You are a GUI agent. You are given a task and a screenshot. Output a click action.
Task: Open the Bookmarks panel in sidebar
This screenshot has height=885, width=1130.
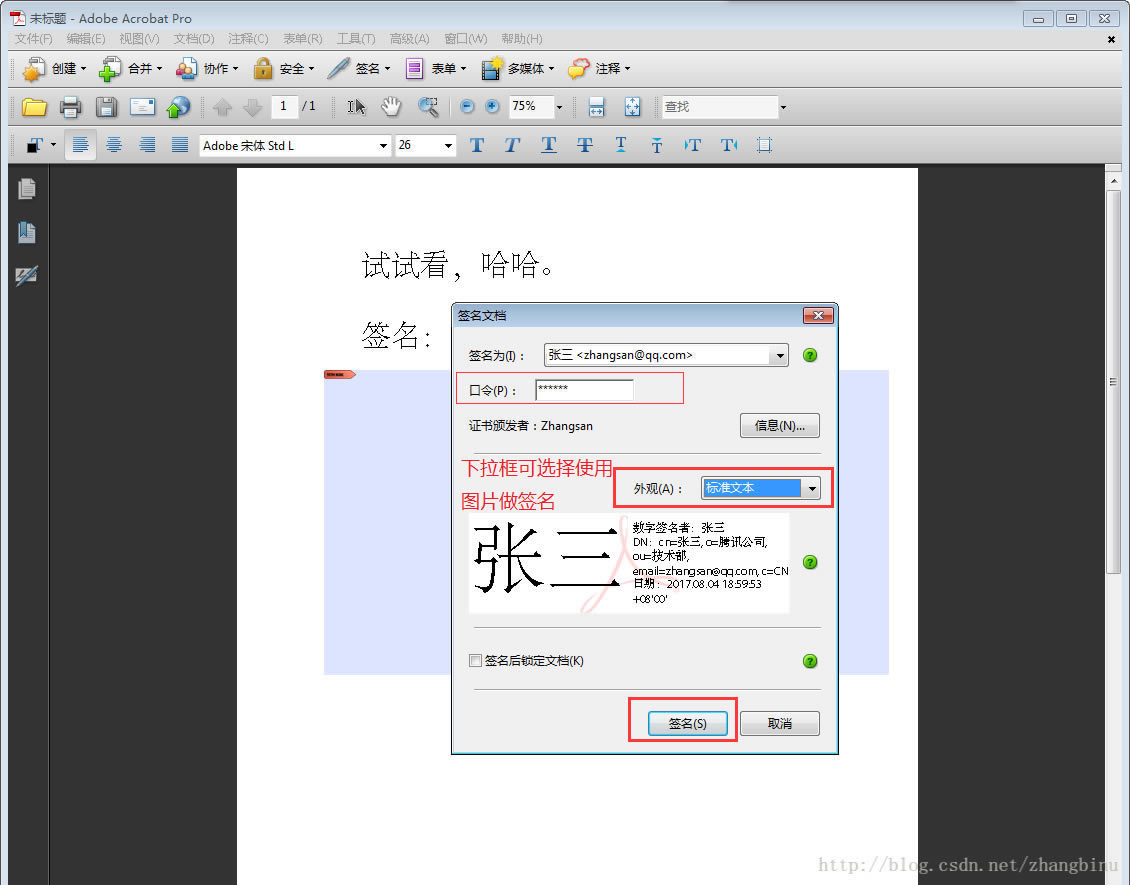27,232
